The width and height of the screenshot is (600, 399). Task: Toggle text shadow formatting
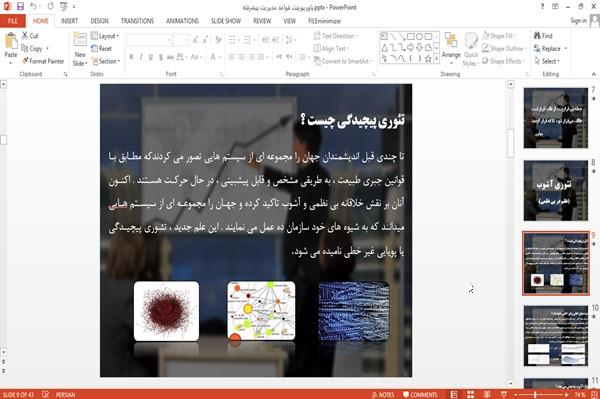point(160,57)
